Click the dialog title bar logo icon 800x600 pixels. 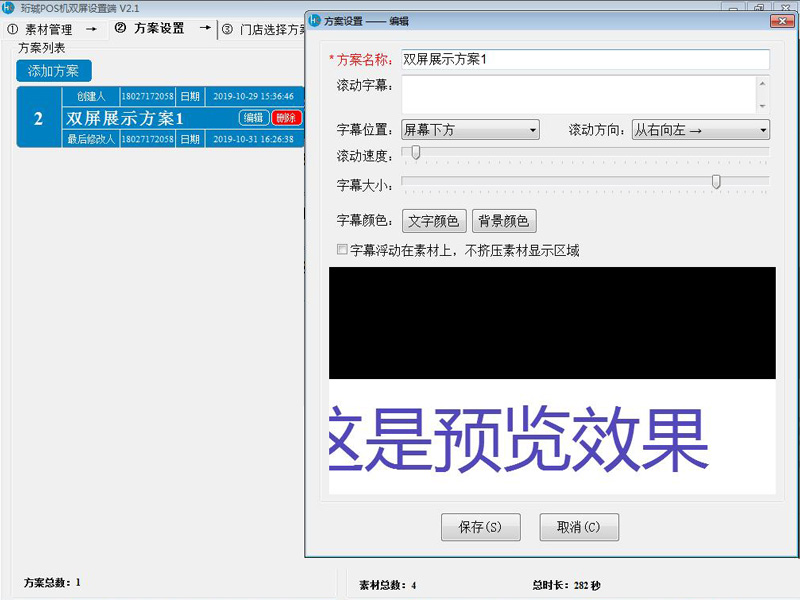315,21
